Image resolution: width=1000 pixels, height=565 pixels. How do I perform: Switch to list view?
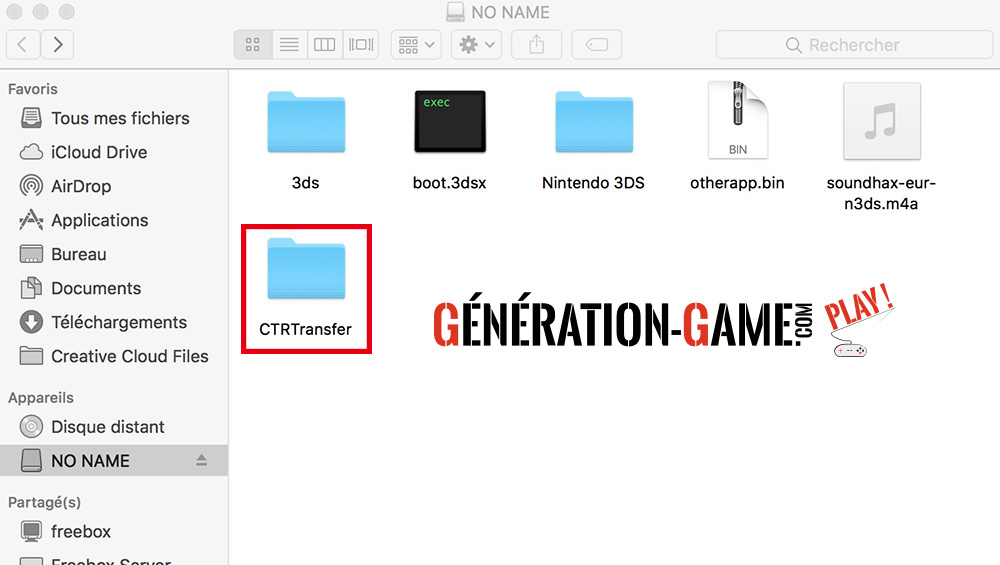[290, 45]
